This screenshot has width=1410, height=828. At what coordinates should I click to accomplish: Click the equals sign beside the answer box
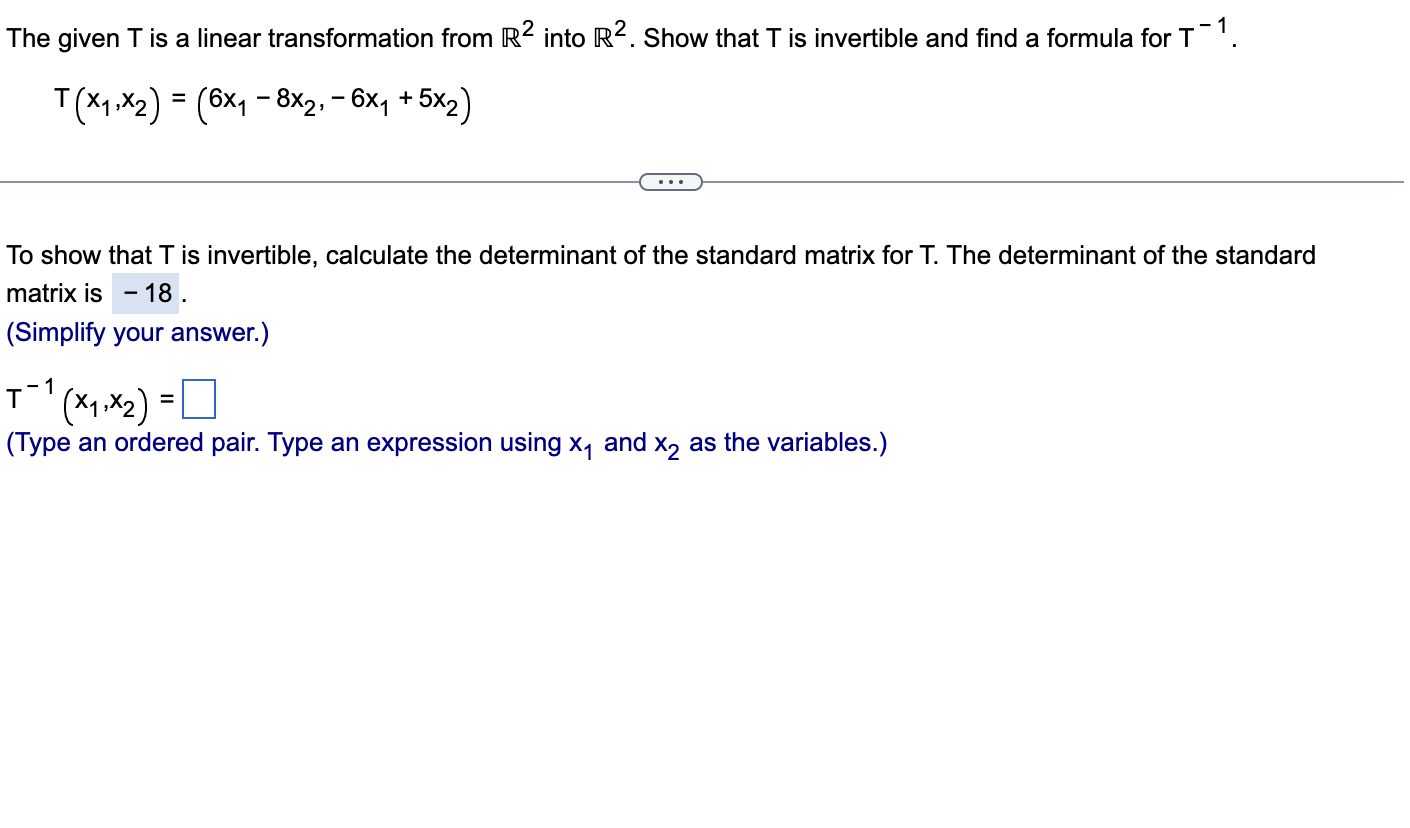[x=166, y=400]
